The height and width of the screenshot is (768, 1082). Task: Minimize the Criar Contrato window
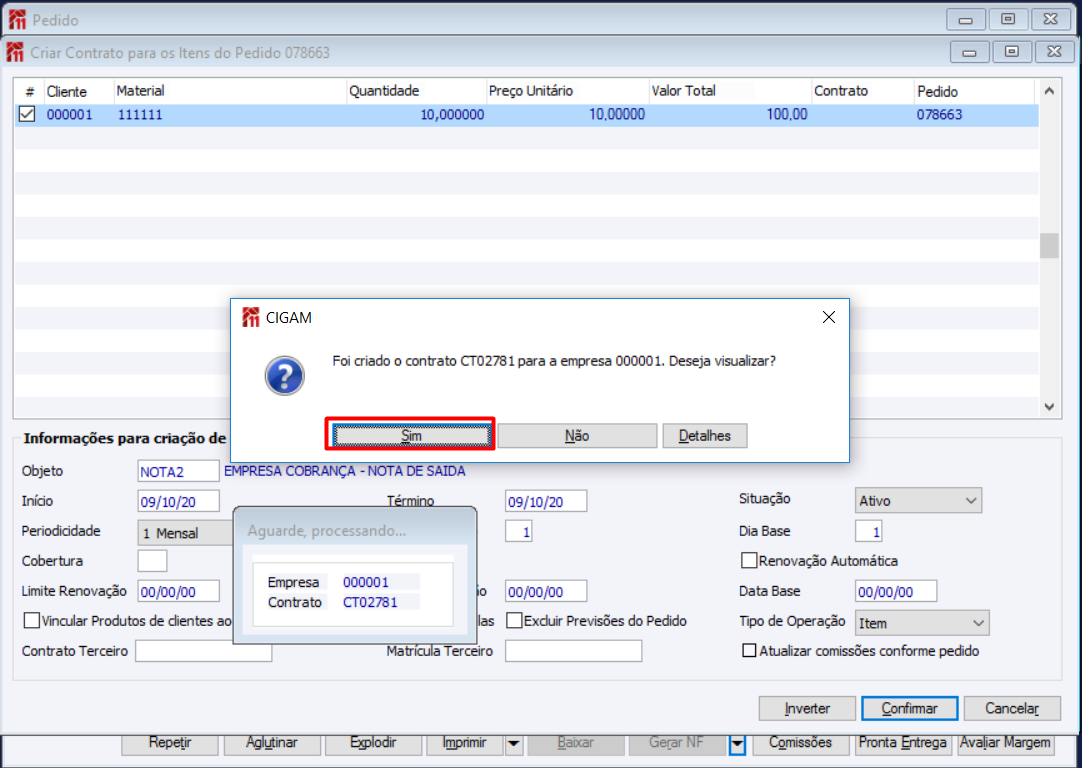tap(970, 52)
